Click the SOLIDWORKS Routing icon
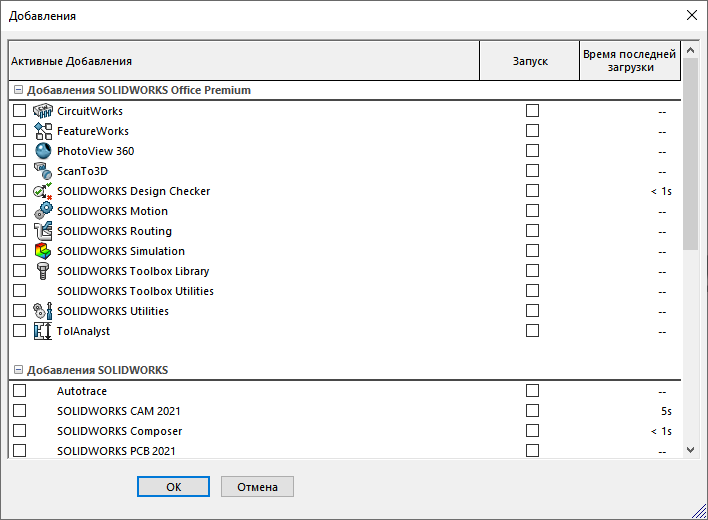708x520 pixels. [43, 231]
